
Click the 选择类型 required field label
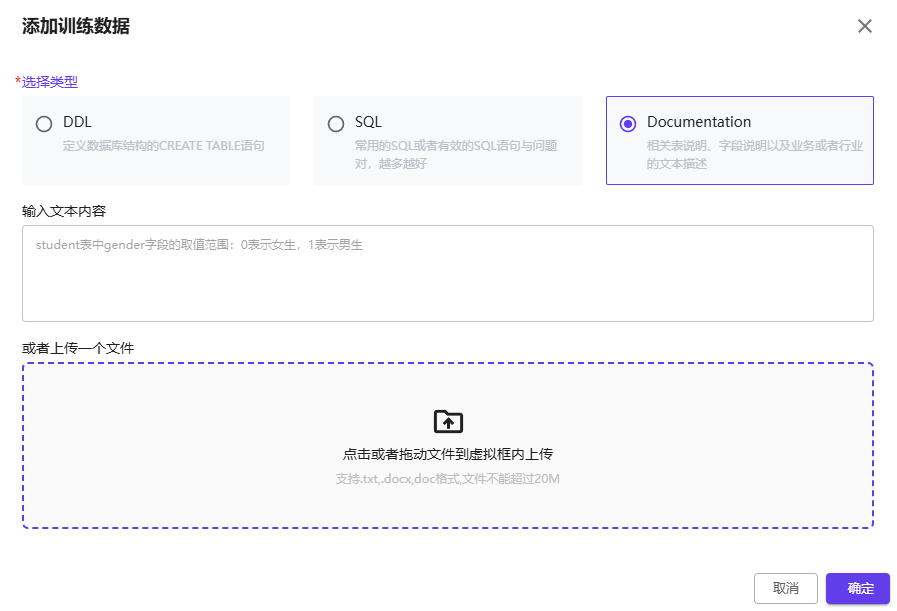click(x=49, y=82)
